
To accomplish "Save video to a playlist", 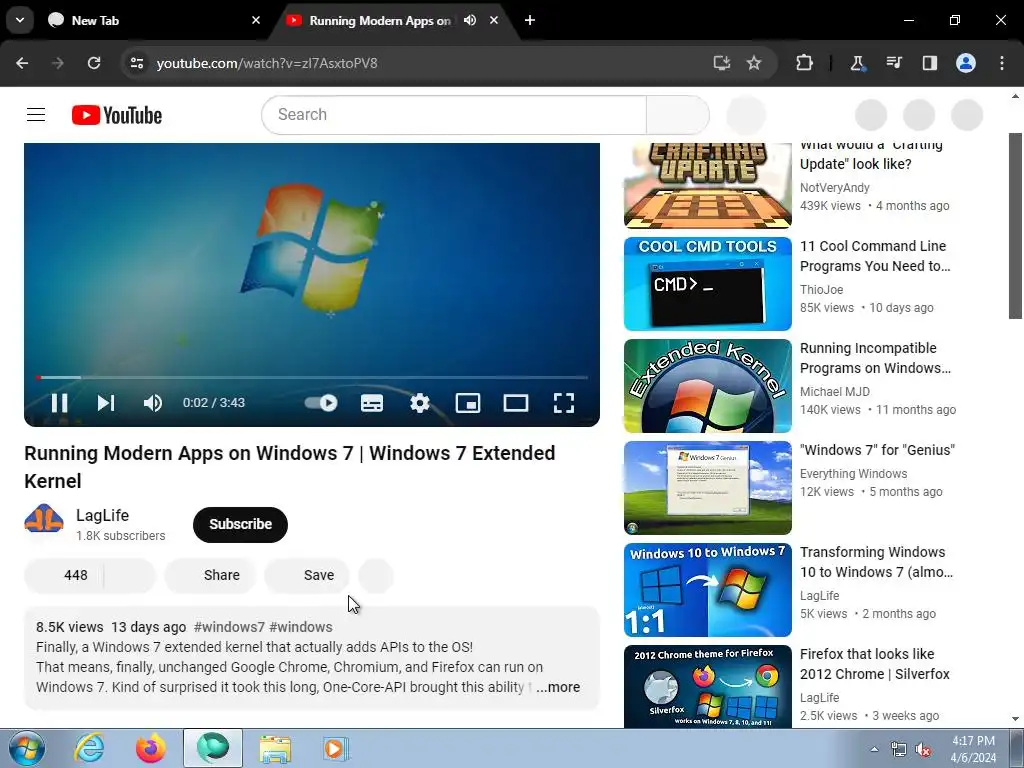I will pyautogui.click(x=307, y=575).
